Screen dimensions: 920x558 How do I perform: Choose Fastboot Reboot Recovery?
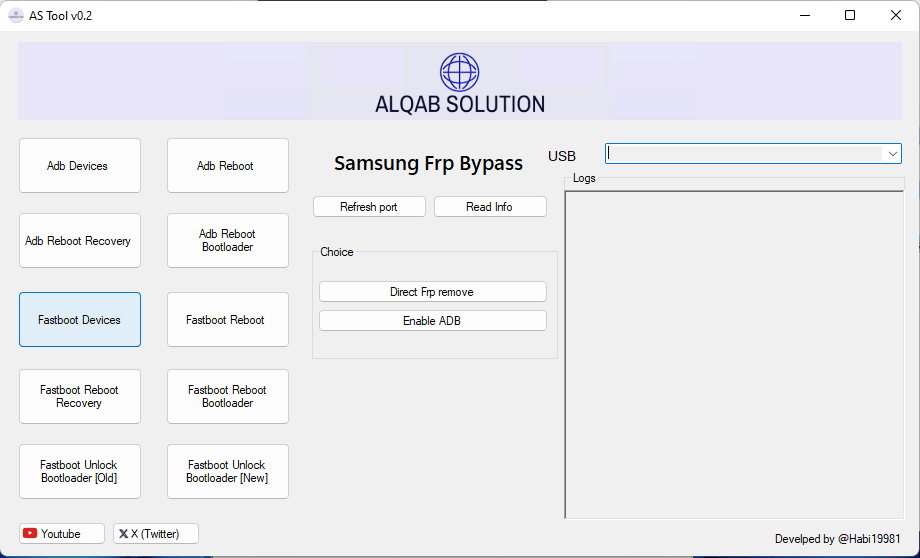[x=79, y=397]
